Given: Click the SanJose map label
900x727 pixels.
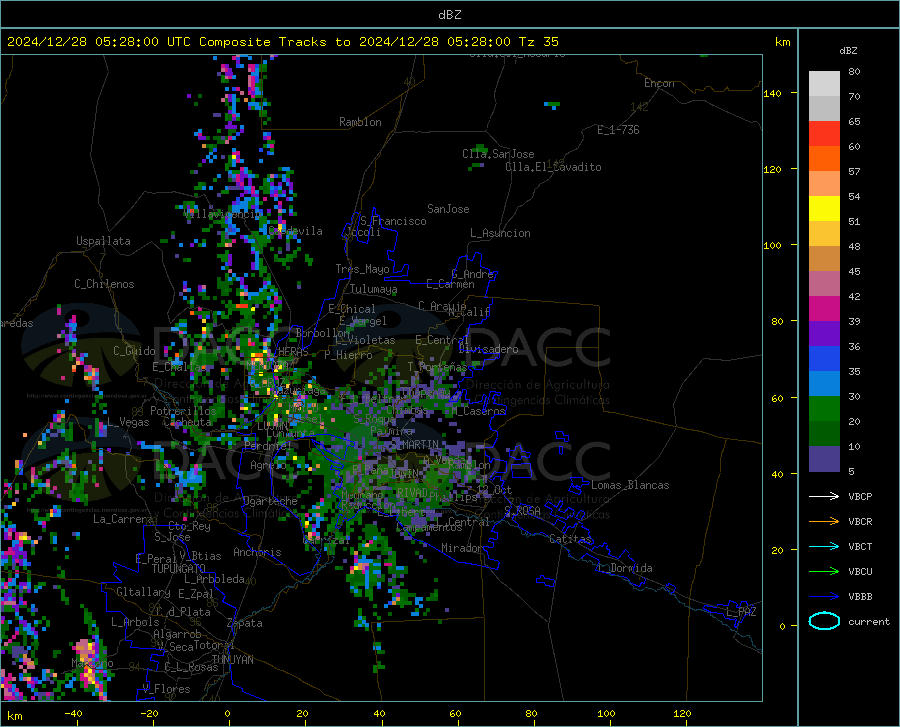Looking at the screenshot, I should (448, 209).
